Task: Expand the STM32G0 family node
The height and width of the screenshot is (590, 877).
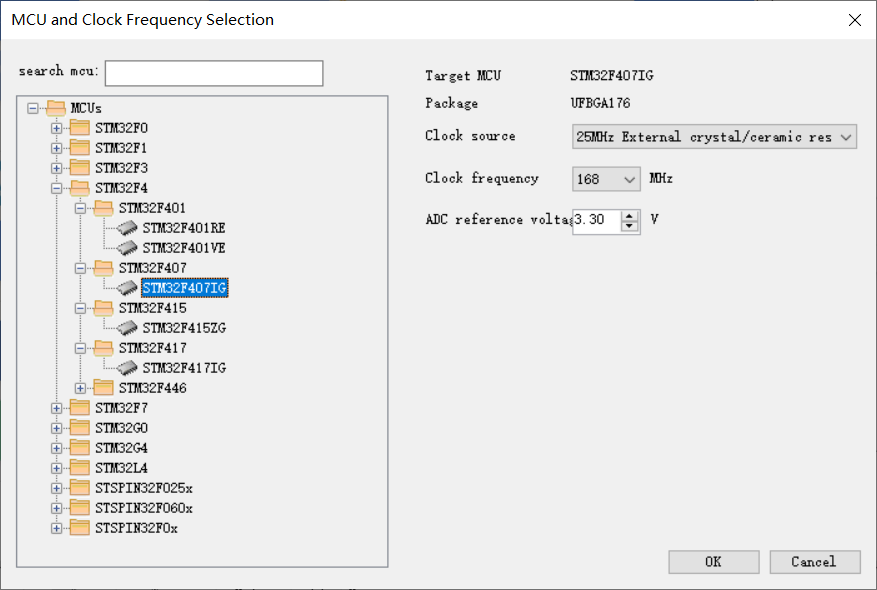Action: (56, 428)
